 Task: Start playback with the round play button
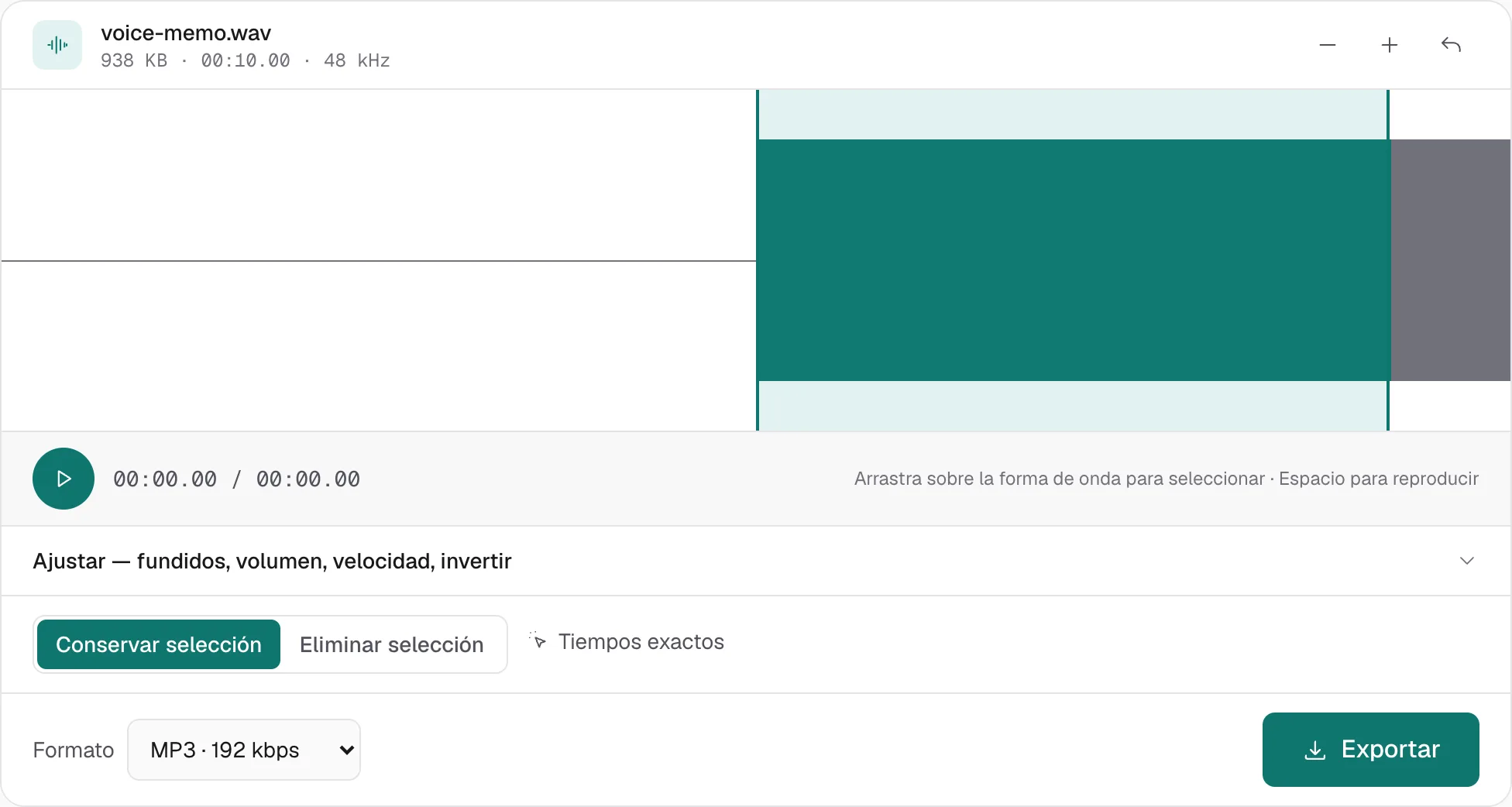pos(64,479)
